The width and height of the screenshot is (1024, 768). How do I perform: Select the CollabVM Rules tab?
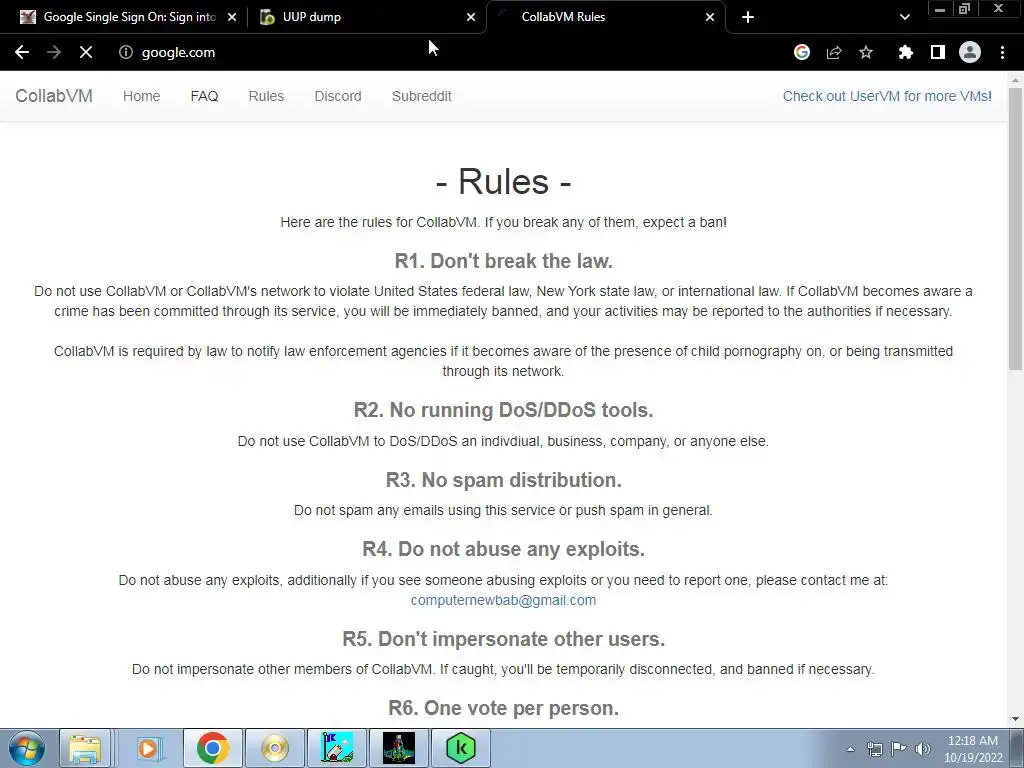(606, 17)
